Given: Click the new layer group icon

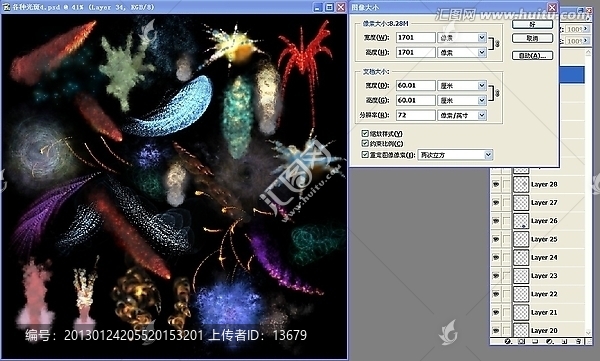Looking at the screenshot, I should coord(535,341).
